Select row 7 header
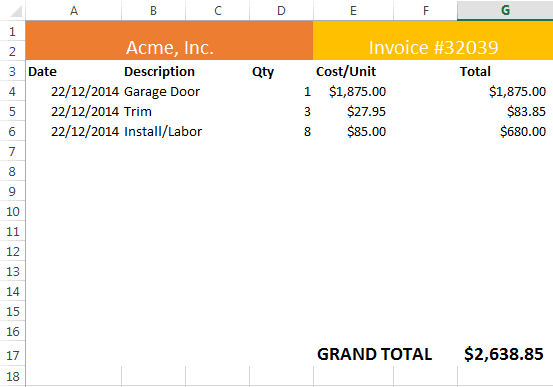 coord(13,151)
